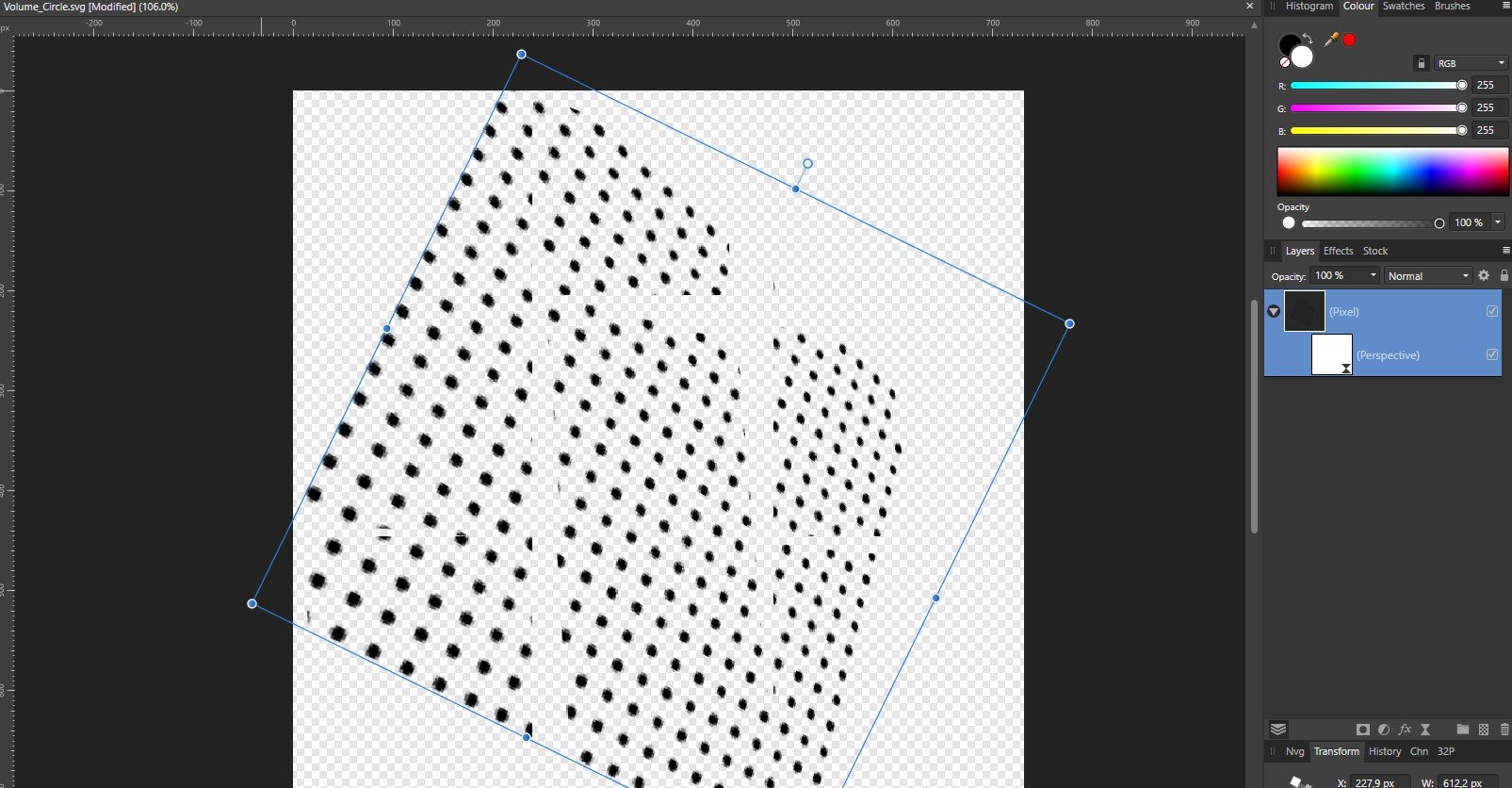
Task: Switch to the Histogram tab
Action: (1309, 6)
